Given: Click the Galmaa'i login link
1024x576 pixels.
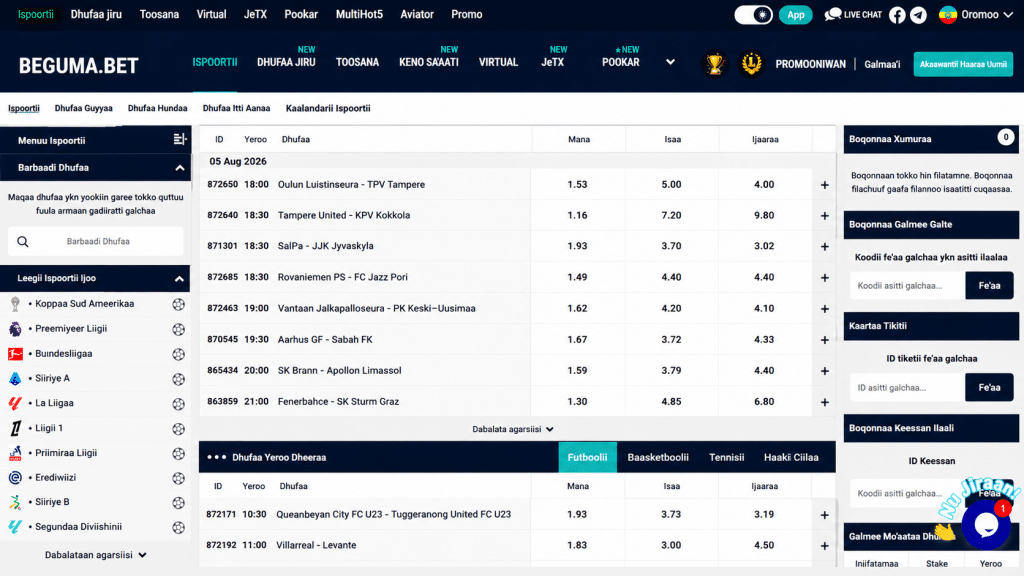Looking at the screenshot, I should [x=882, y=64].
